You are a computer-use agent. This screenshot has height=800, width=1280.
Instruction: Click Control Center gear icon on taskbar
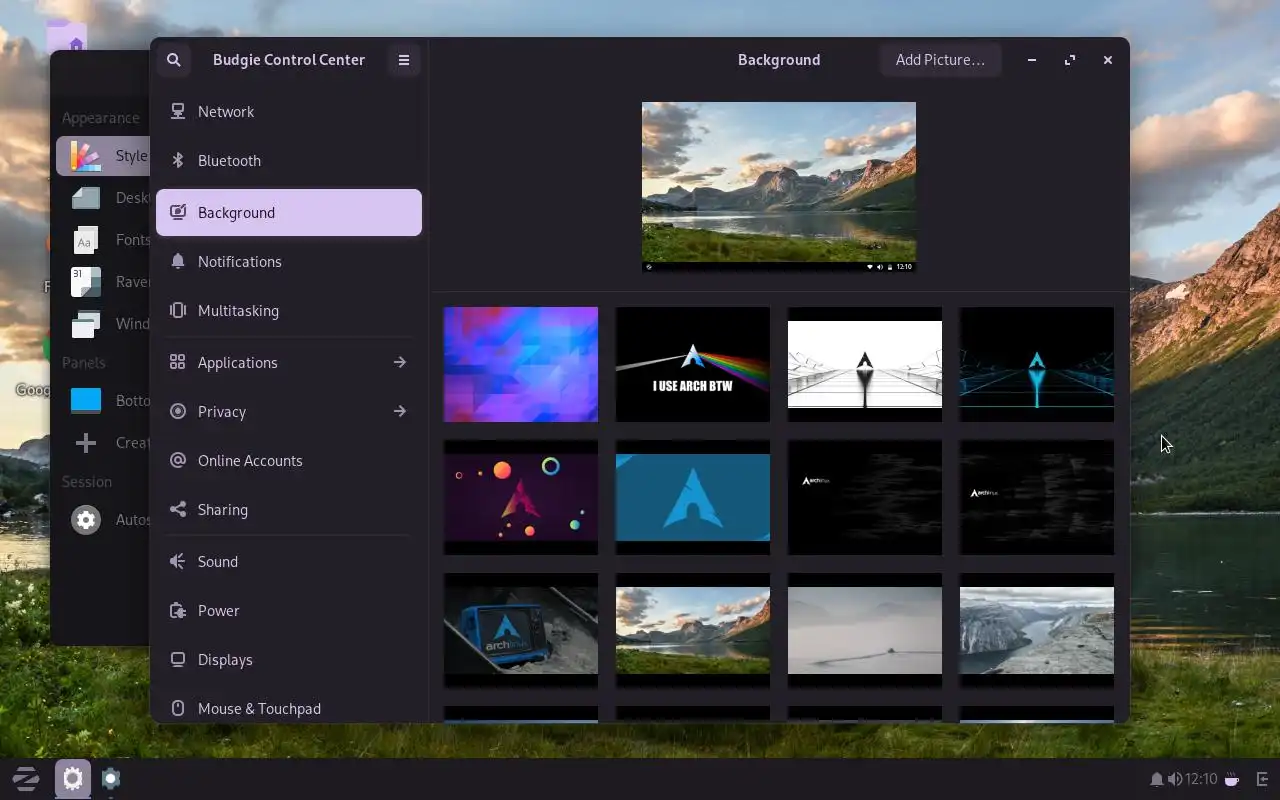pos(72,779)
